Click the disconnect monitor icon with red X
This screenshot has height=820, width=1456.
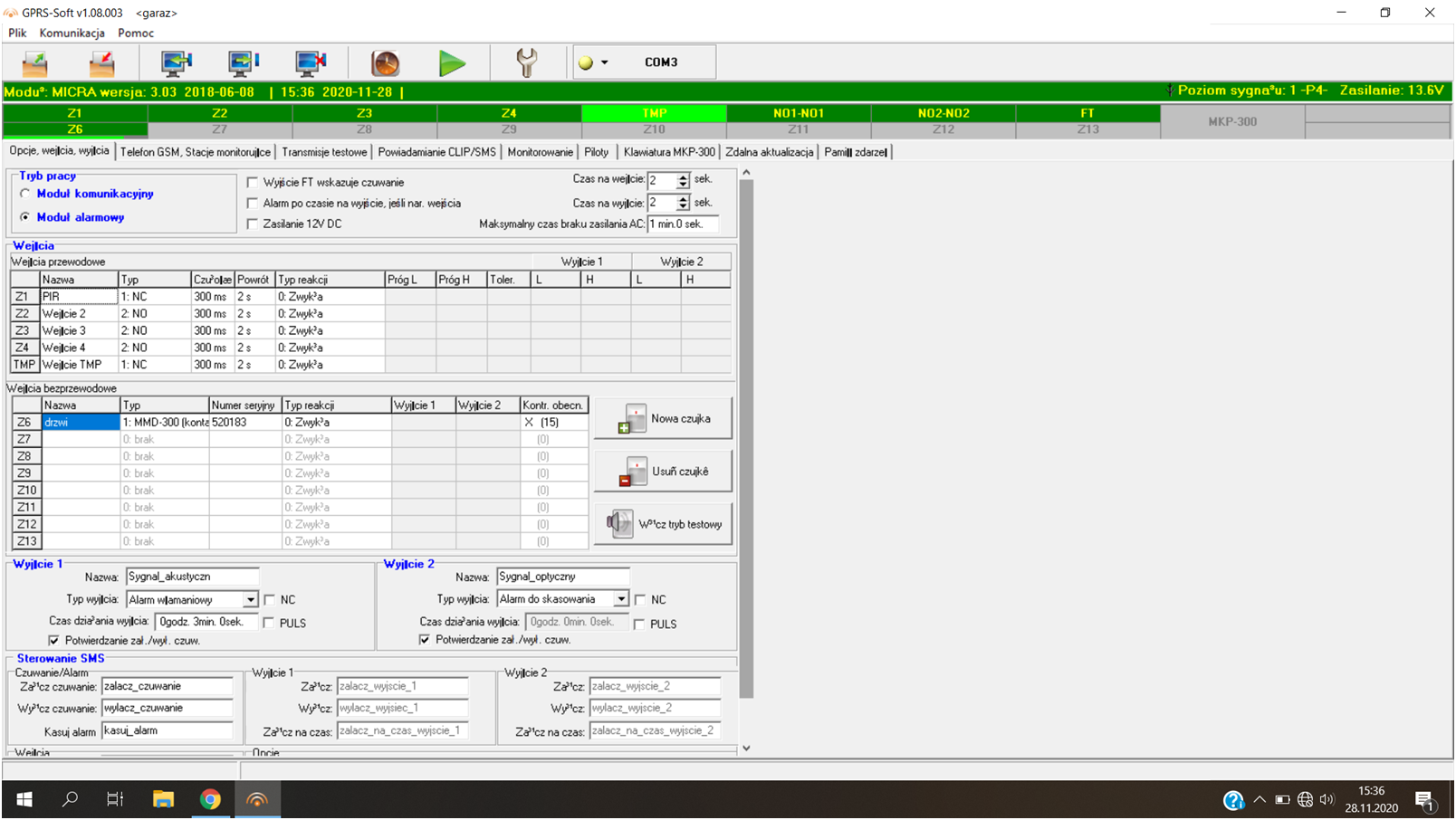(x=311, y=62)
